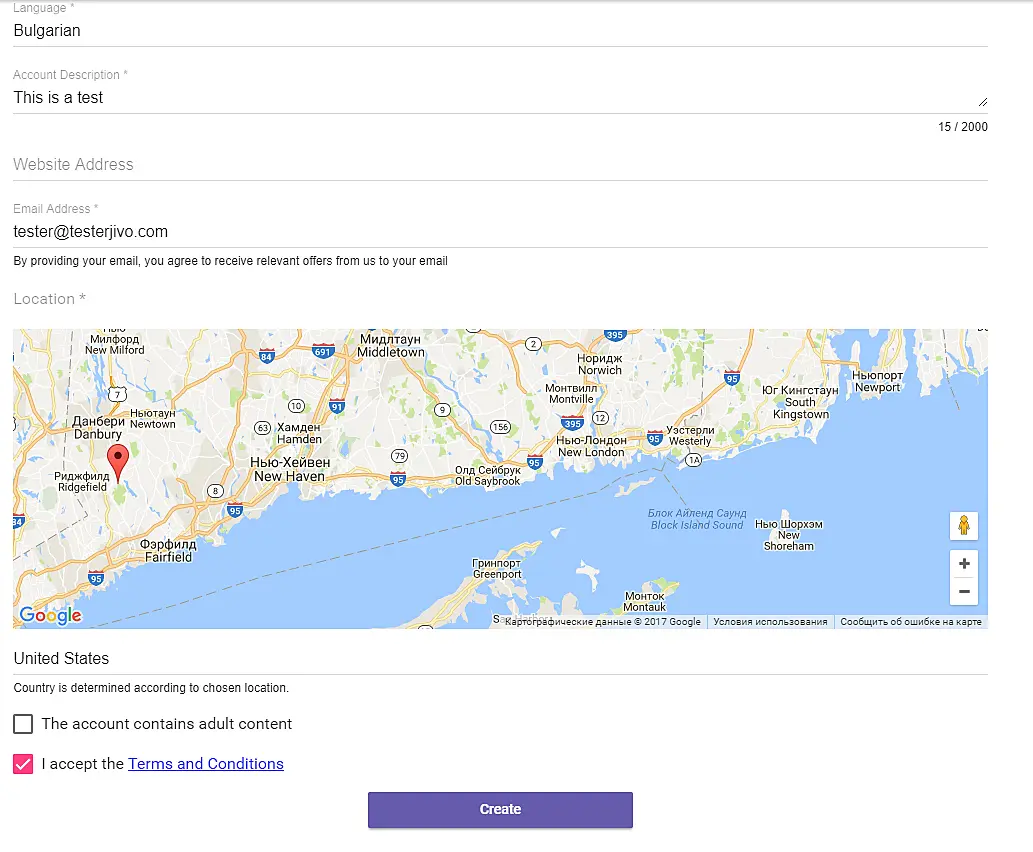
Task: Enable the adult content checkbox
Action: pyautogui.click(x=23, y=724)
